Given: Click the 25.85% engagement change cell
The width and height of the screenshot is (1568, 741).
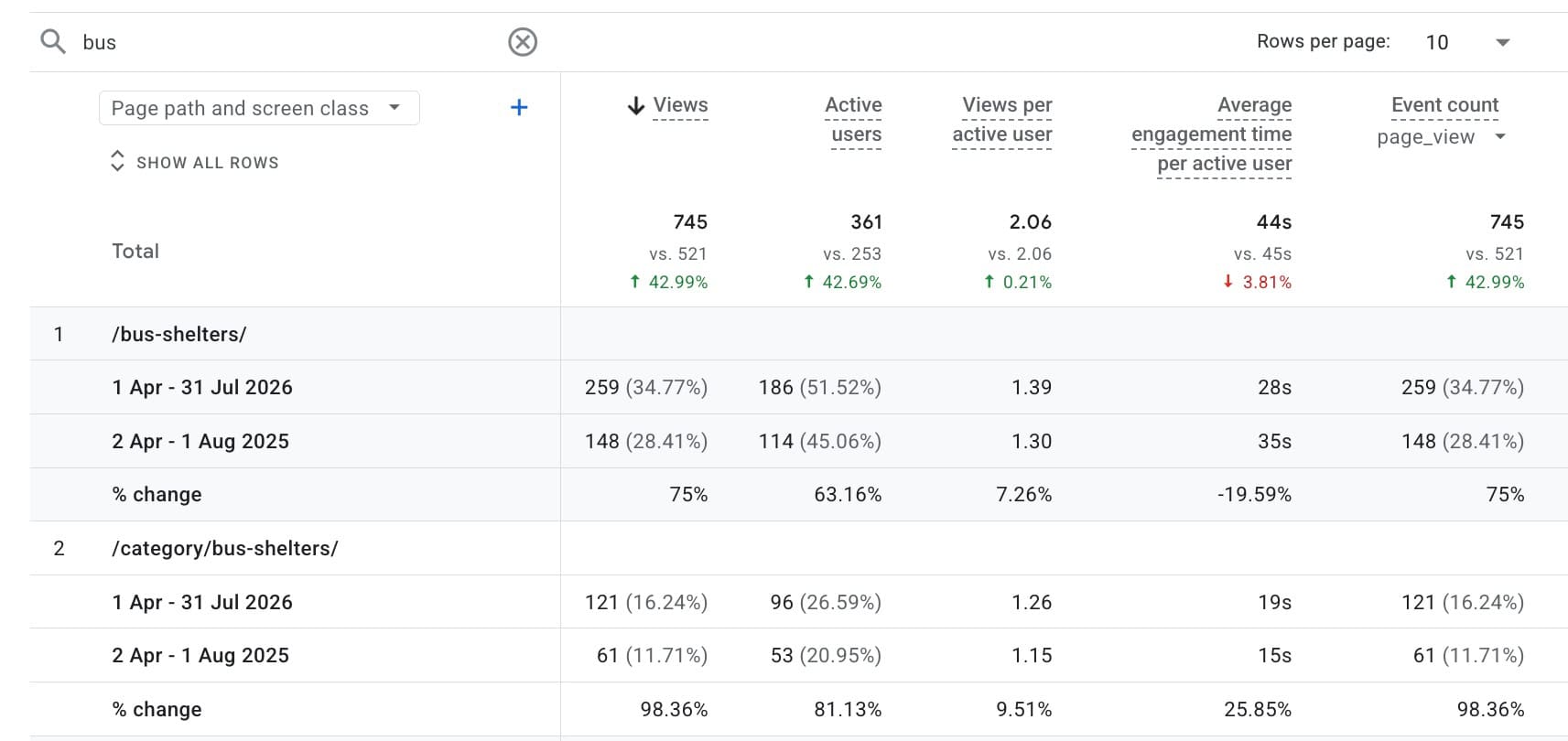Looking at the screenshot, I should (1258, 709).
